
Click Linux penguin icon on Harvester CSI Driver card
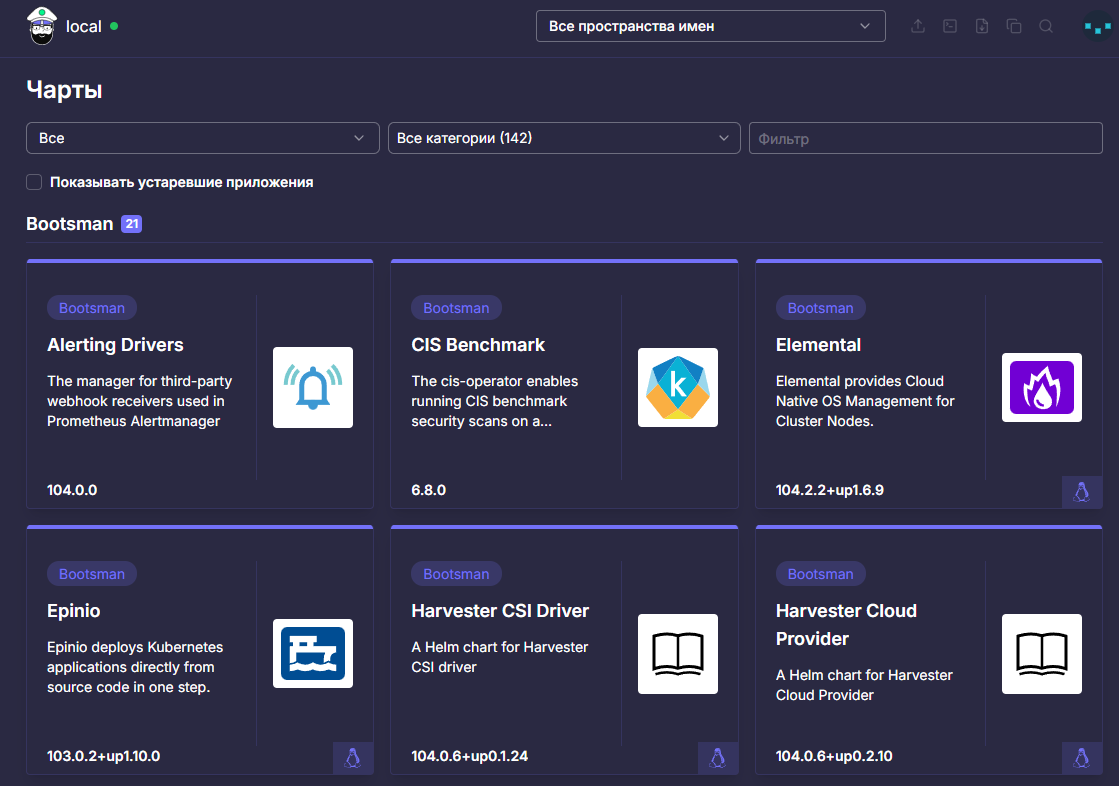(717, 757)
